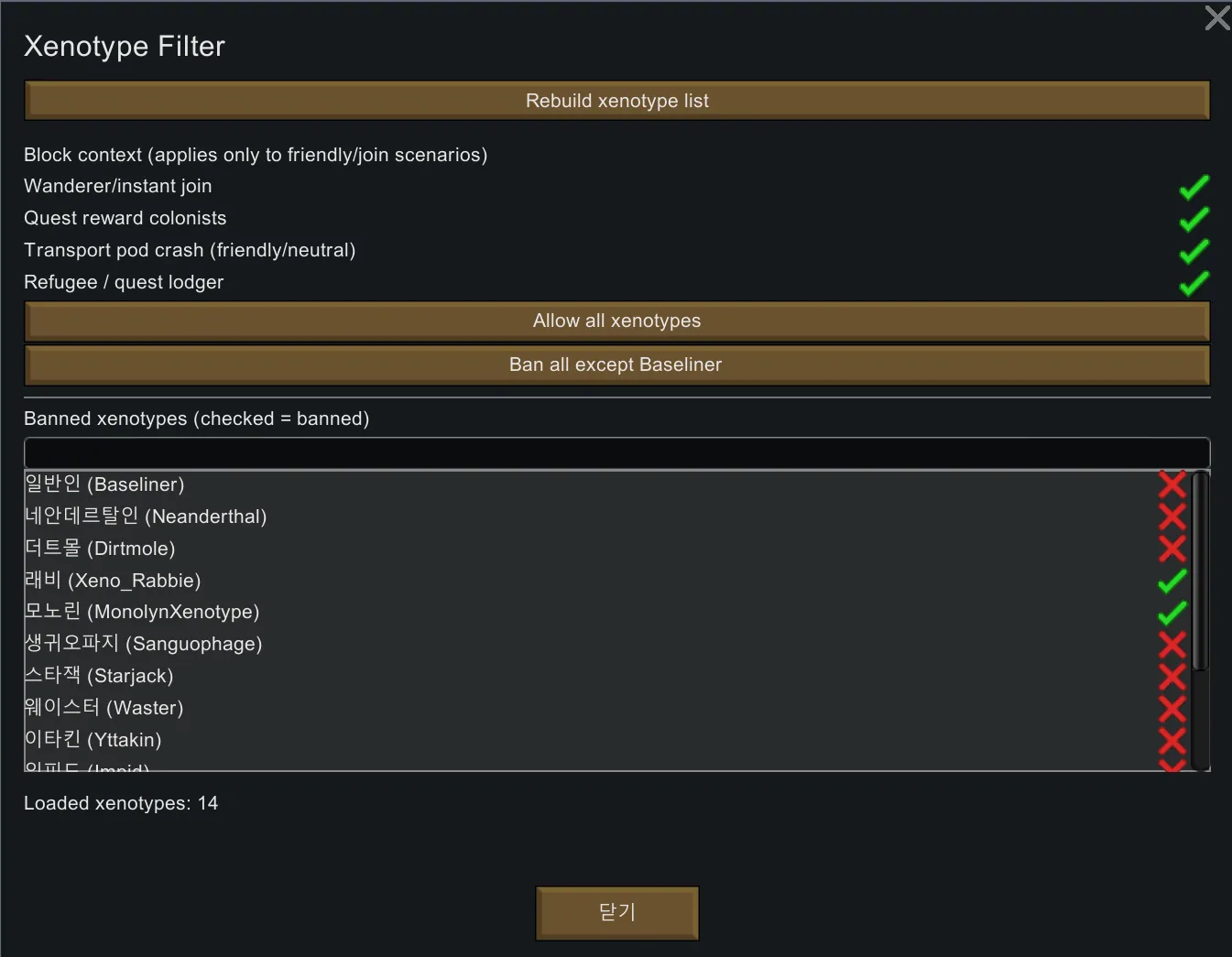The width and height of the screenshot is (1232, 957).
Task: Focus the xenotype search field
Action: point(616,452)
